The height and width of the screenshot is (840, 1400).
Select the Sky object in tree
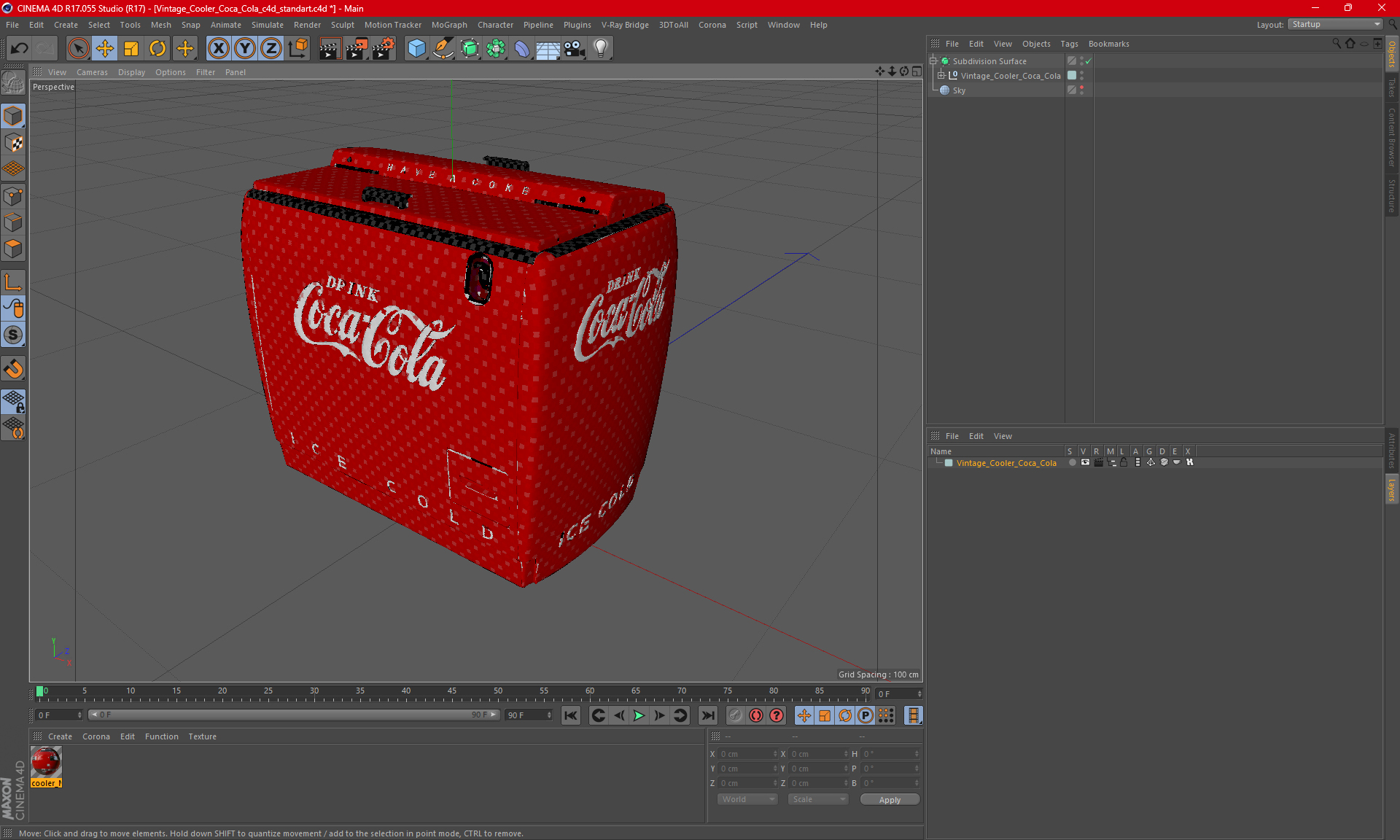(959, 90)
